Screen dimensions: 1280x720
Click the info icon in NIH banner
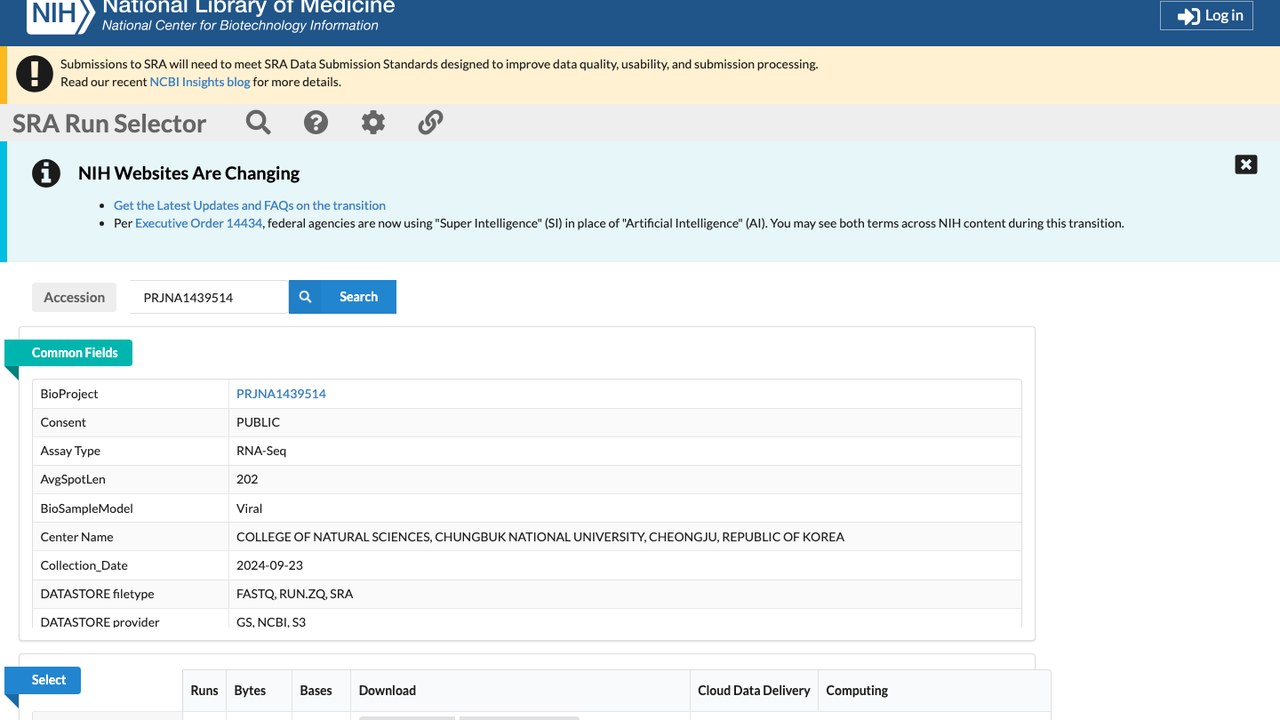click(46, 173)
